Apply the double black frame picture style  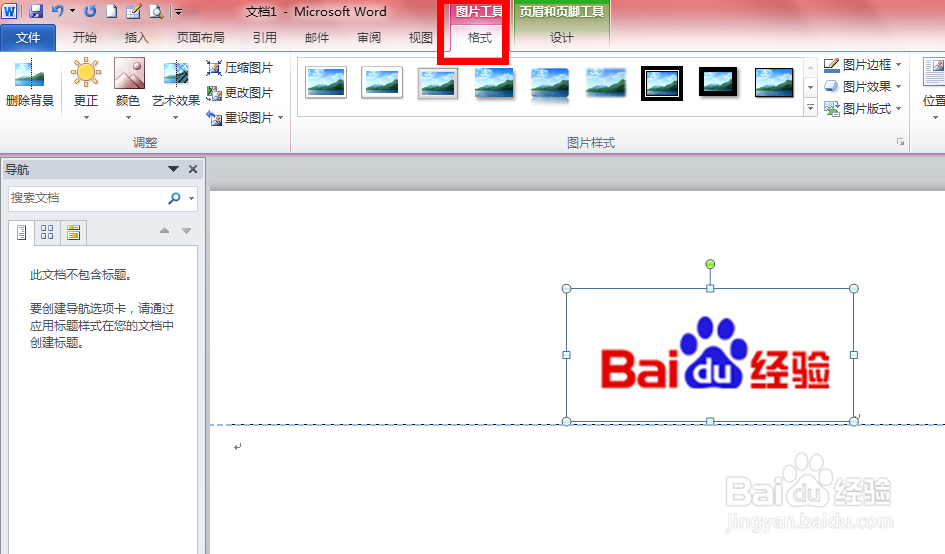662,83
